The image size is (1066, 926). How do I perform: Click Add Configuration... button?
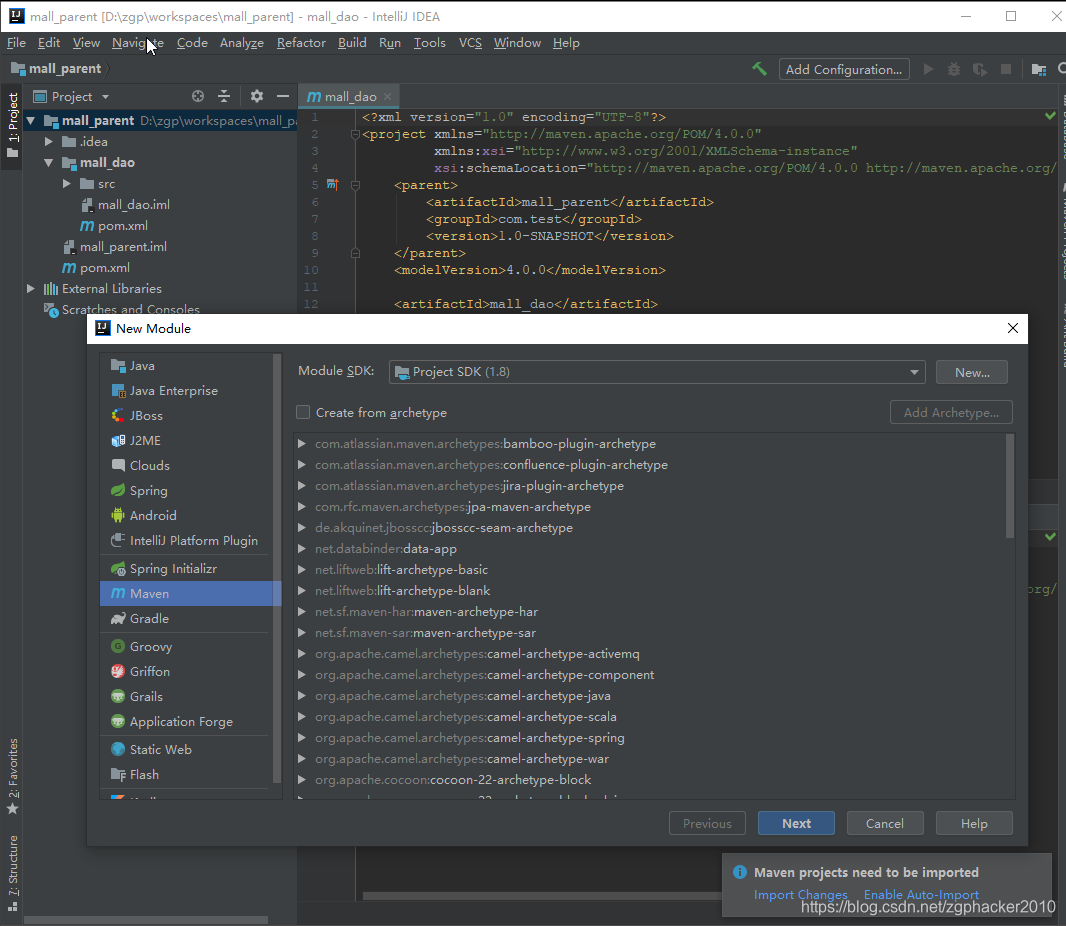pyautogui.click(x=844, y=69)
